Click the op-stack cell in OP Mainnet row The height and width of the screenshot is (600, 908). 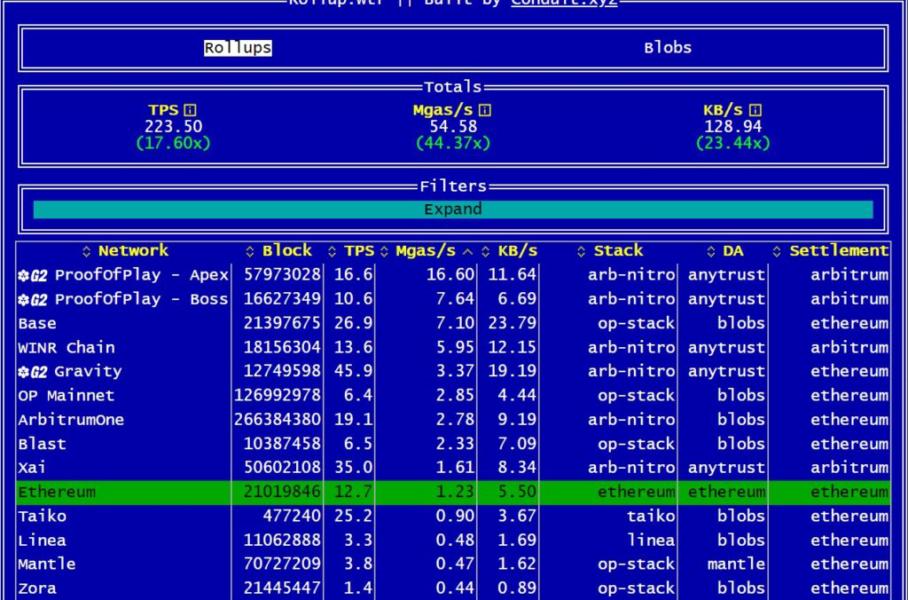(x=636, y=396)
